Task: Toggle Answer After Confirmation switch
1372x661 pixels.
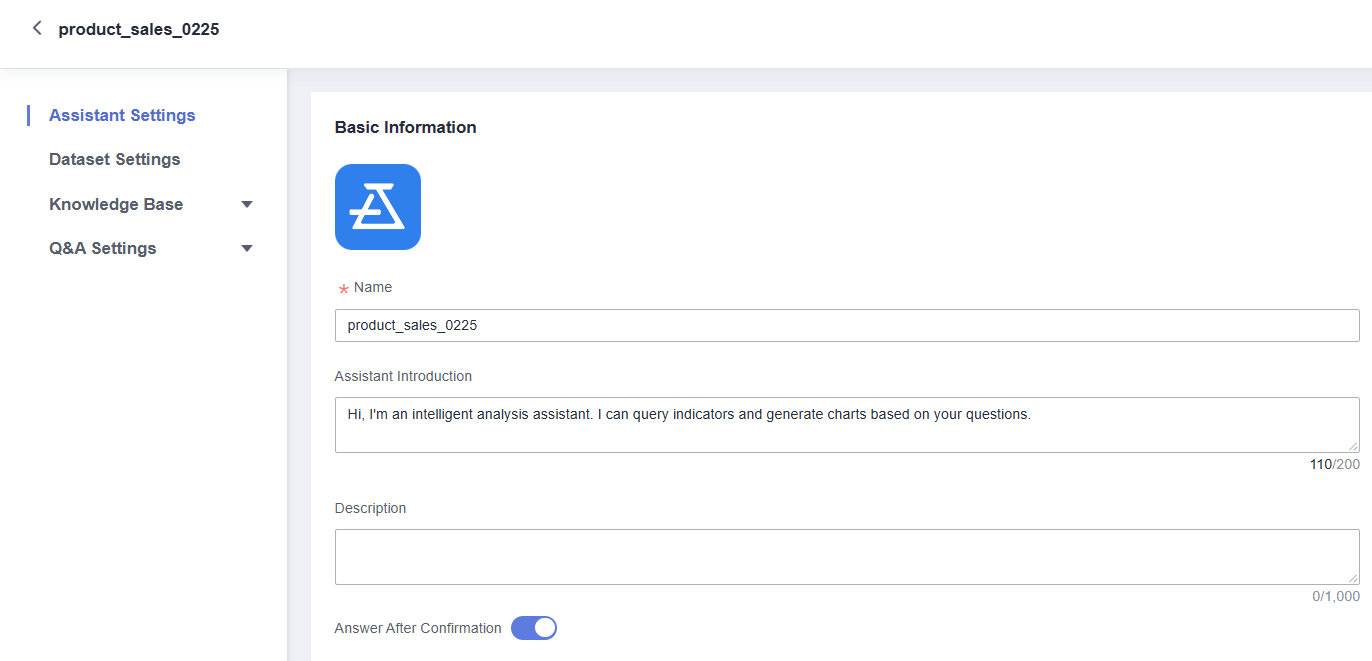Action: click(x=534, y=628)
